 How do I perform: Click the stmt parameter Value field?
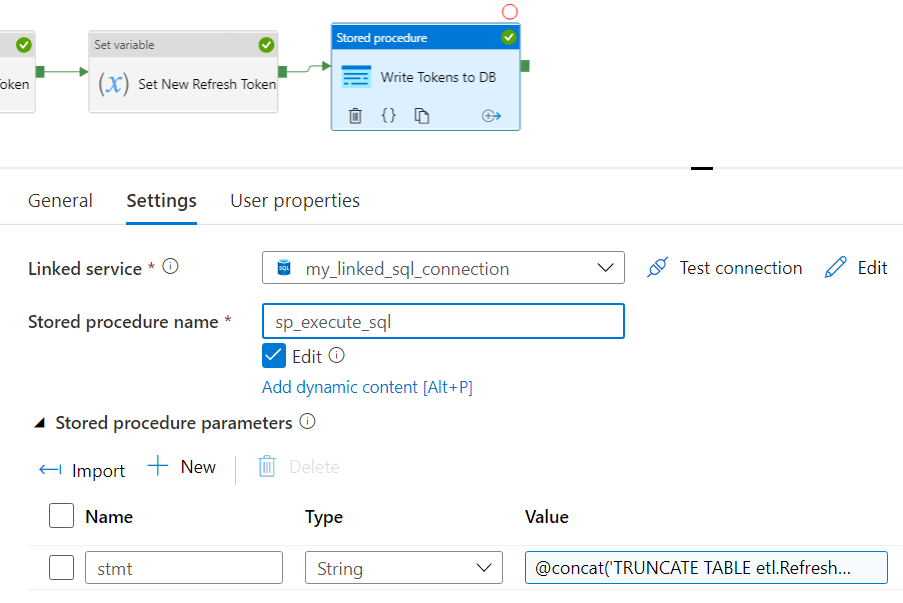click(x=705, y=567)
